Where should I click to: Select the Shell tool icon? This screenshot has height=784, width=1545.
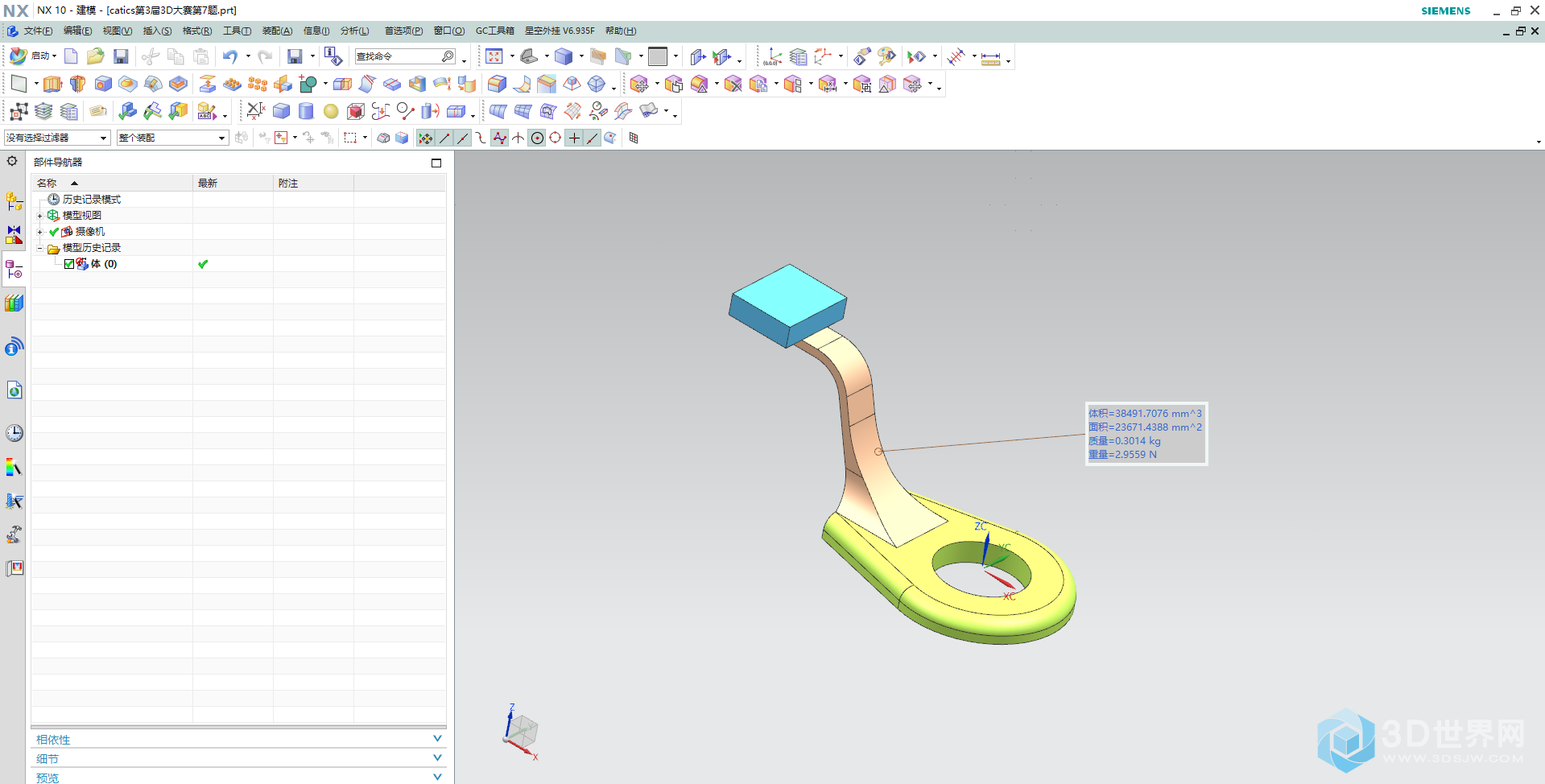[x=417, y=84]
